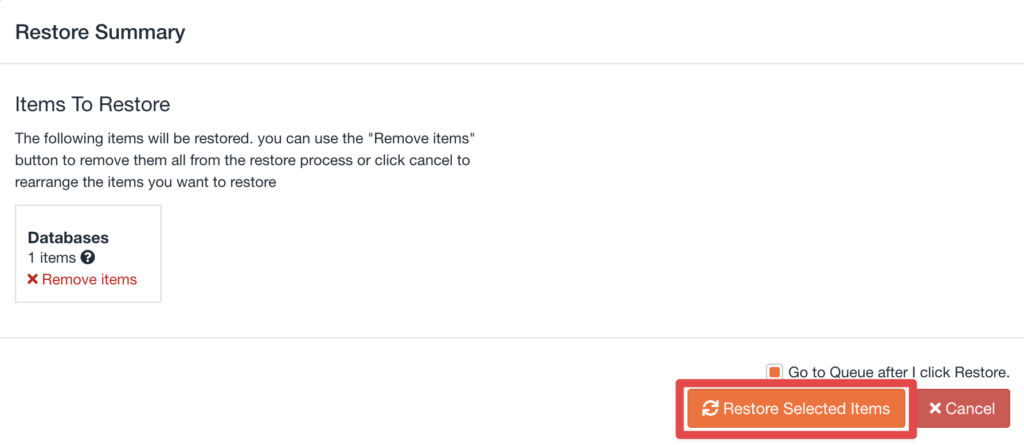Click the red X icon before Remove items

pyautogui.click(x=33, y=279)
